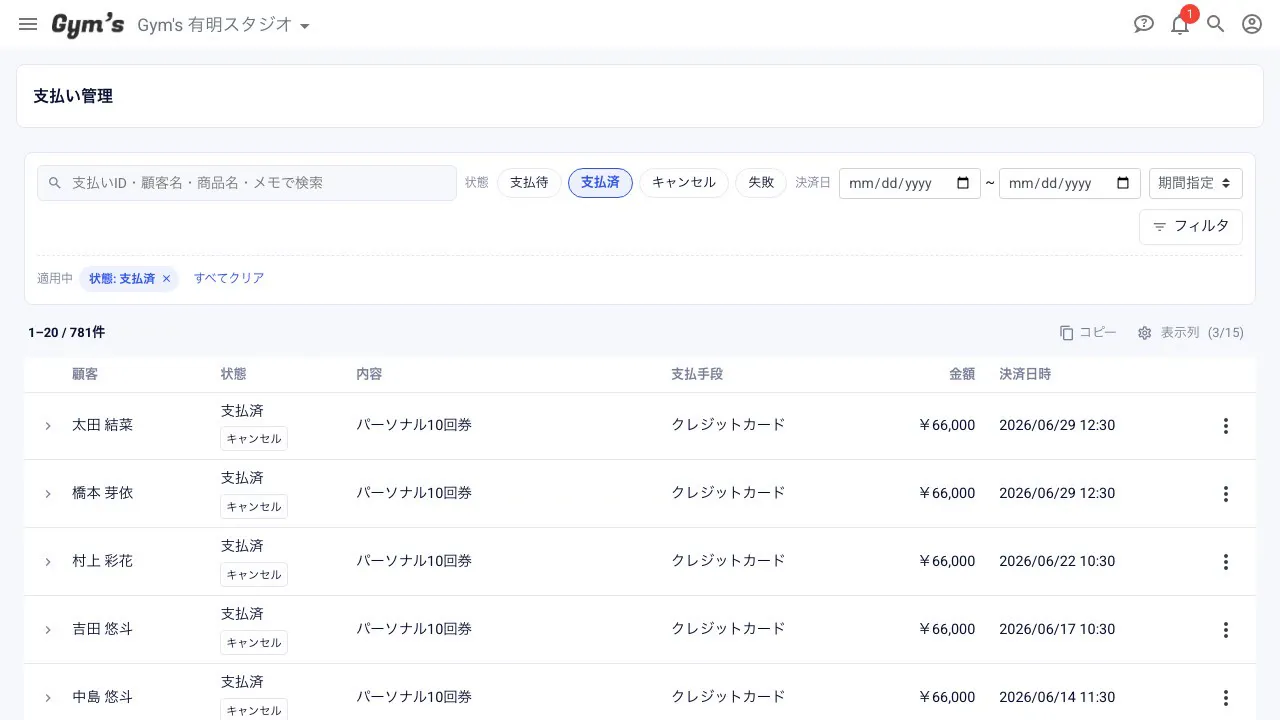
Task: Open more actions for 村上 彩花
Action: pos(1226,562)
